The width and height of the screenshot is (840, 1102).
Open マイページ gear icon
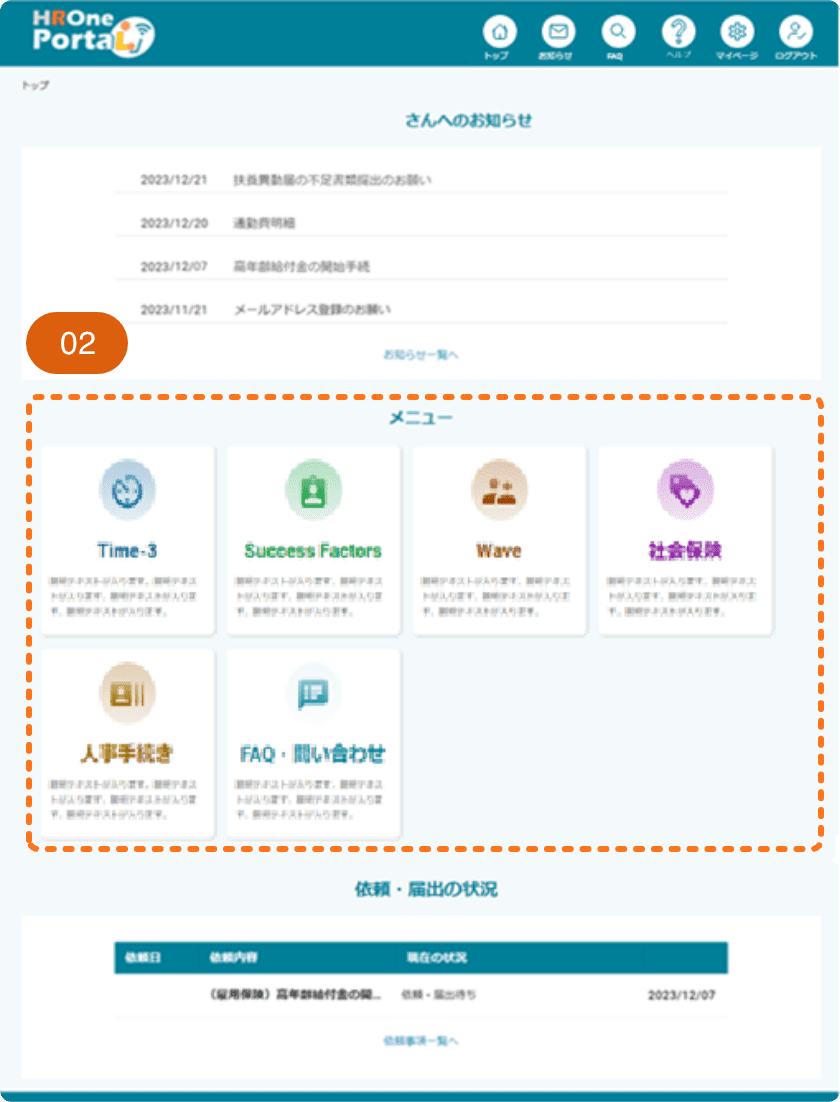(x=737, y=32)
